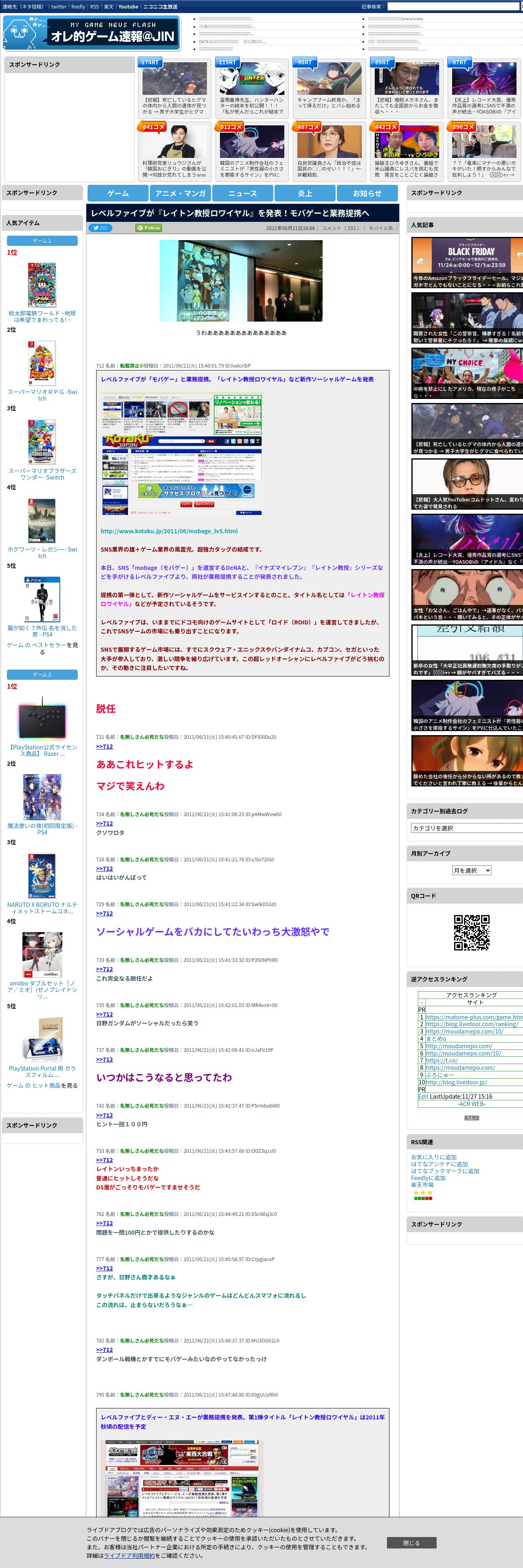Open the kotaku.jp mobage_lv5 source URL
This screenshot has height=1568, width=523.
click(169, 531)
